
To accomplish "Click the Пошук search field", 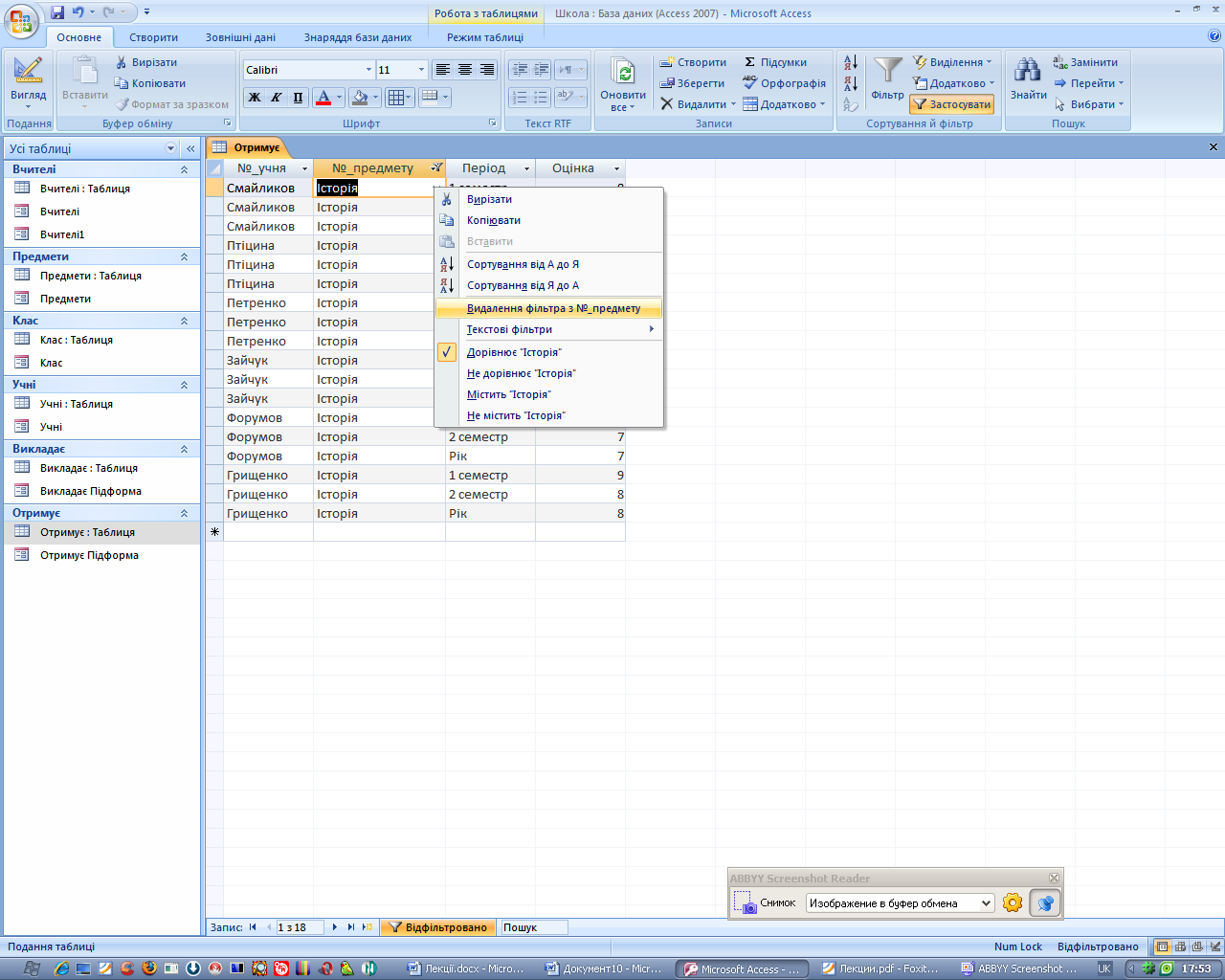I will click(x=534, y=927).
